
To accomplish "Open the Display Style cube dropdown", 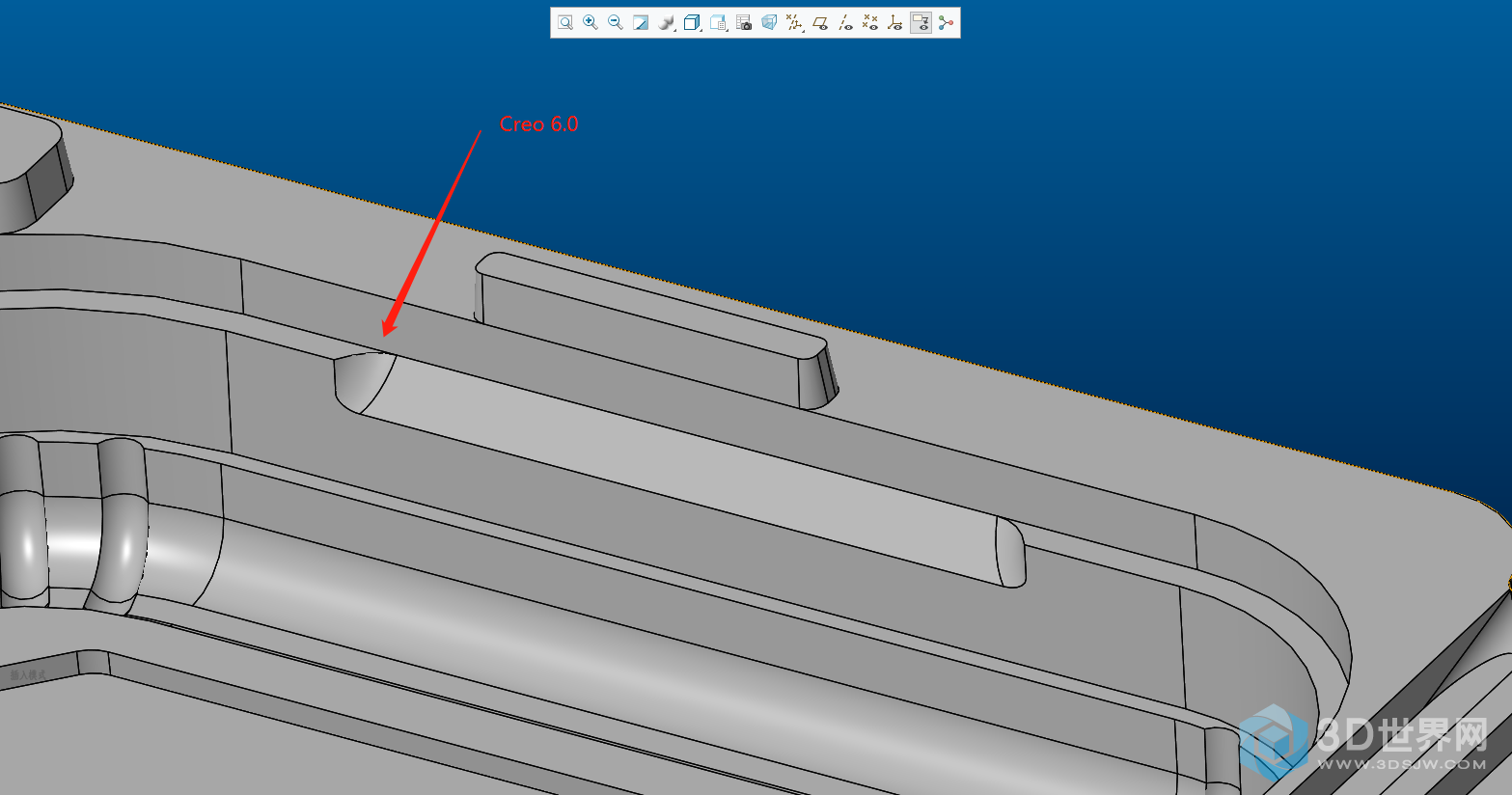I will coord(692,22).
